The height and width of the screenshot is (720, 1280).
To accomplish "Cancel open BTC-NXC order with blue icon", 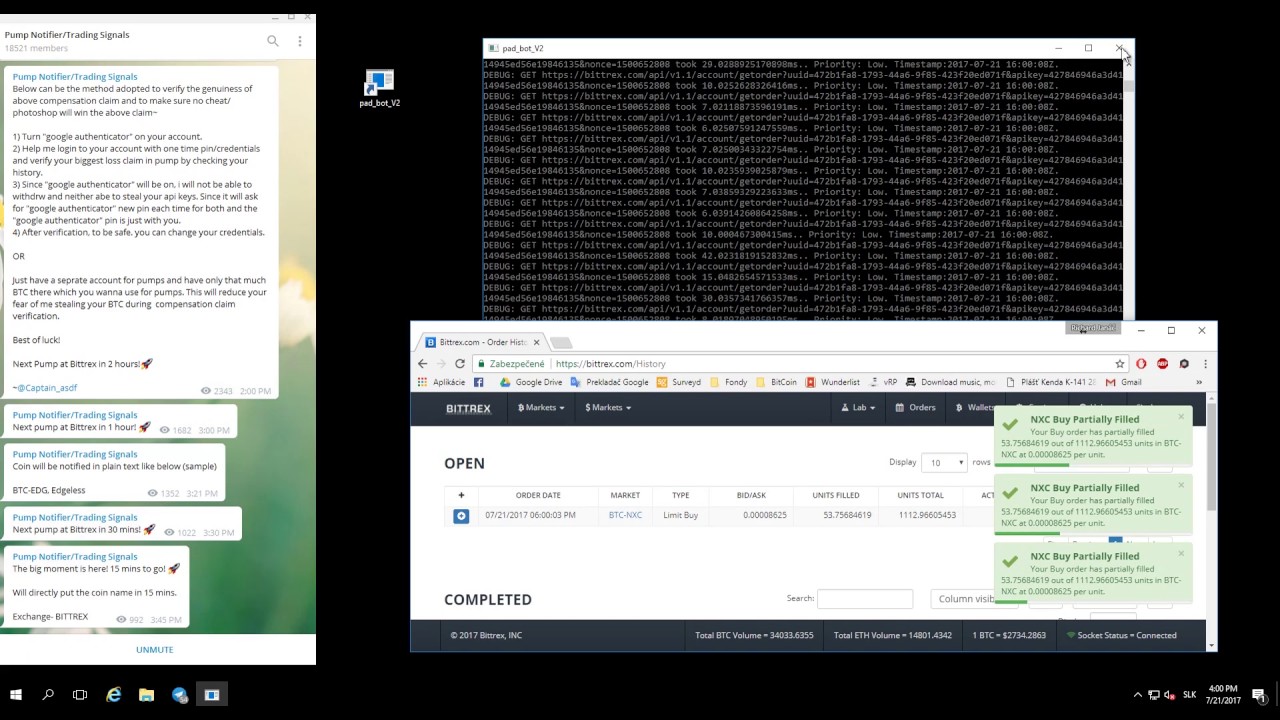I will pyautogui.click(x=461, y=516).
